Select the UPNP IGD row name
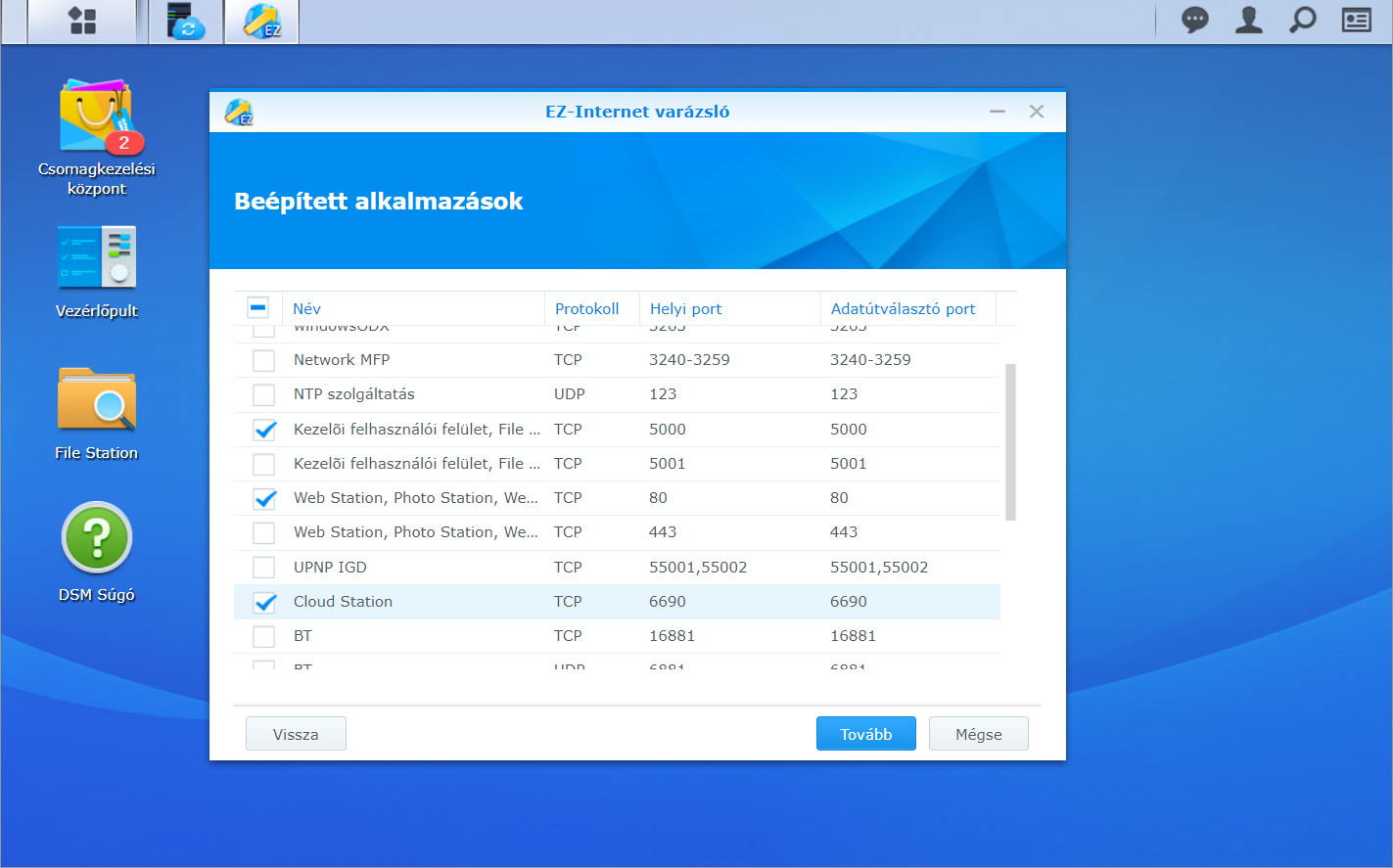Viewport: 1393px width, 868px height. click(x=330, y=568)
